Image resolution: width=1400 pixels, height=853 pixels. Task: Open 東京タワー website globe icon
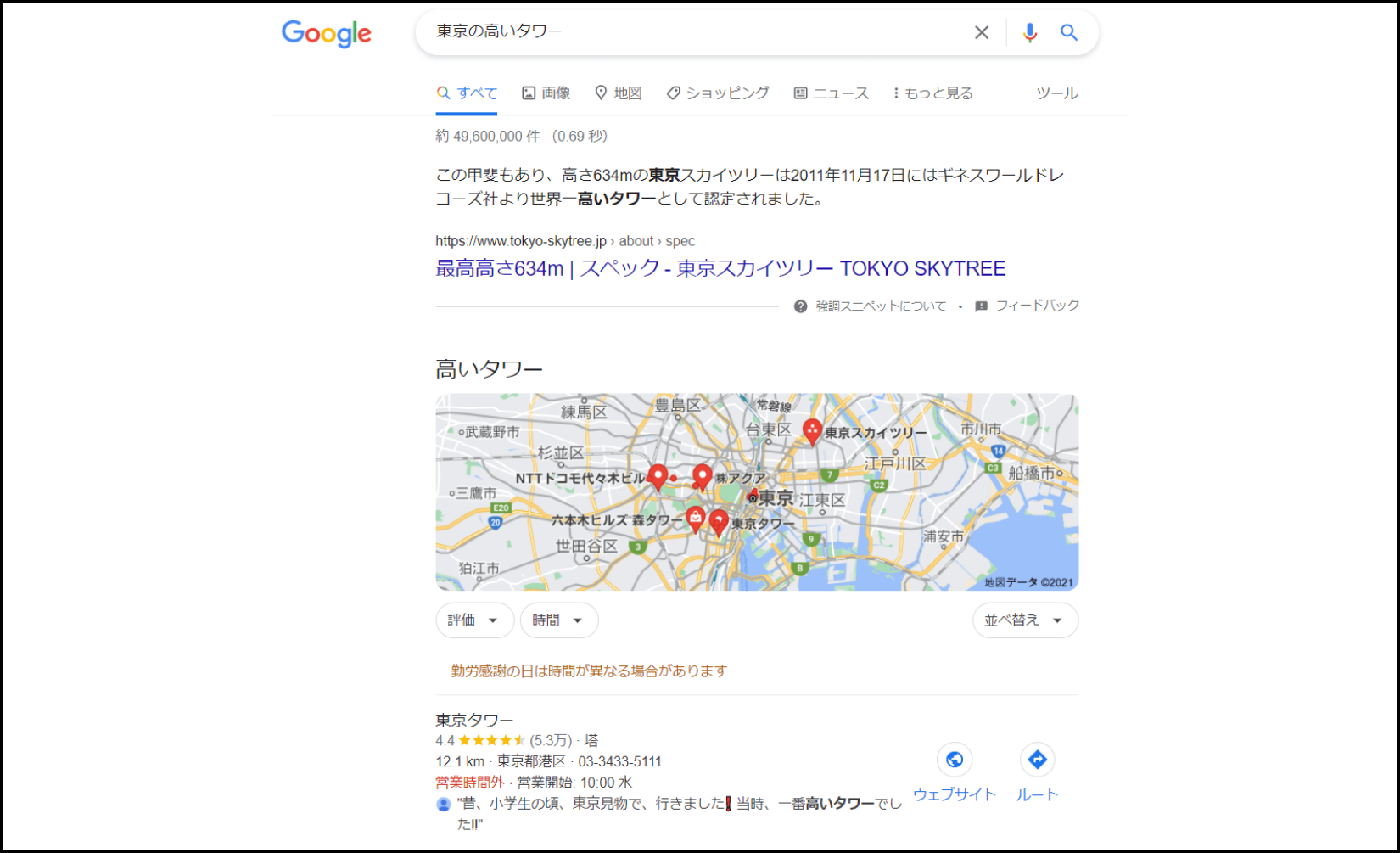(955, 760)
